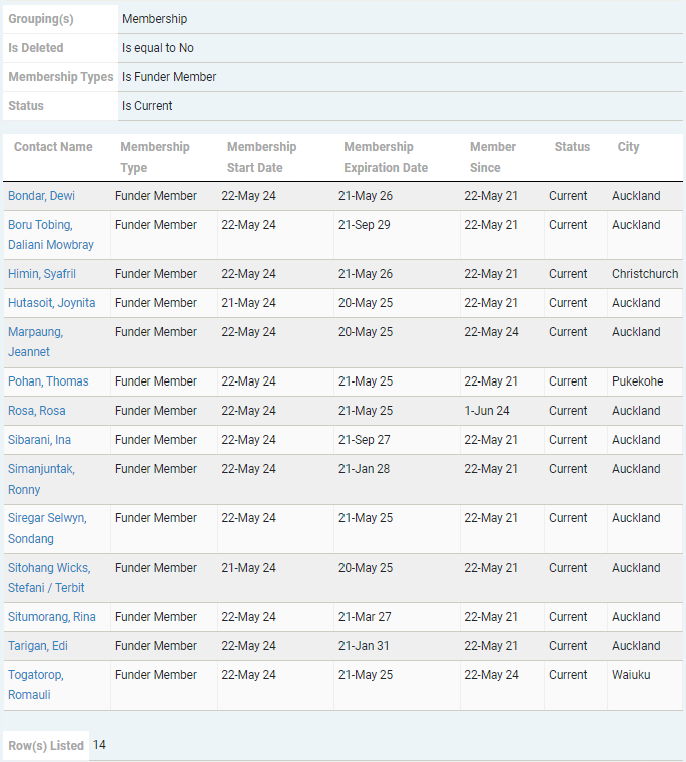The image size is (686, 762).
Task: Open the Bondar, Dewi contact link
Action: [41, 196]
